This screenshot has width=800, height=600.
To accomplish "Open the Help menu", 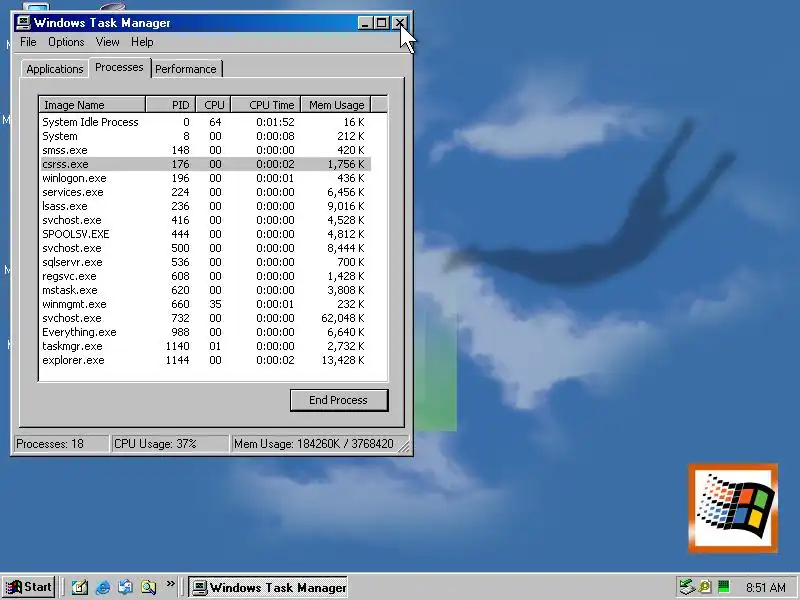I will pos(142,42).
